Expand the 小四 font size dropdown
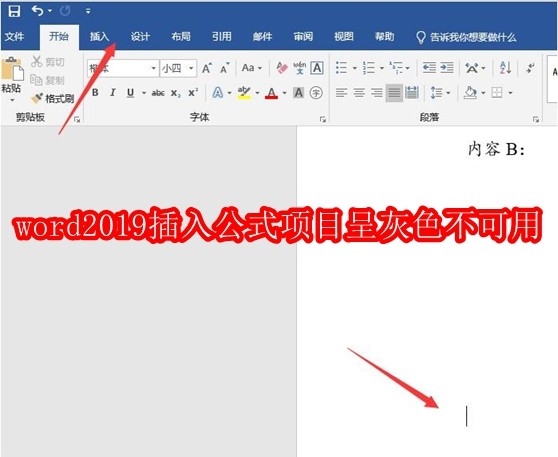 pyautogui.click(x=191, y=68)
